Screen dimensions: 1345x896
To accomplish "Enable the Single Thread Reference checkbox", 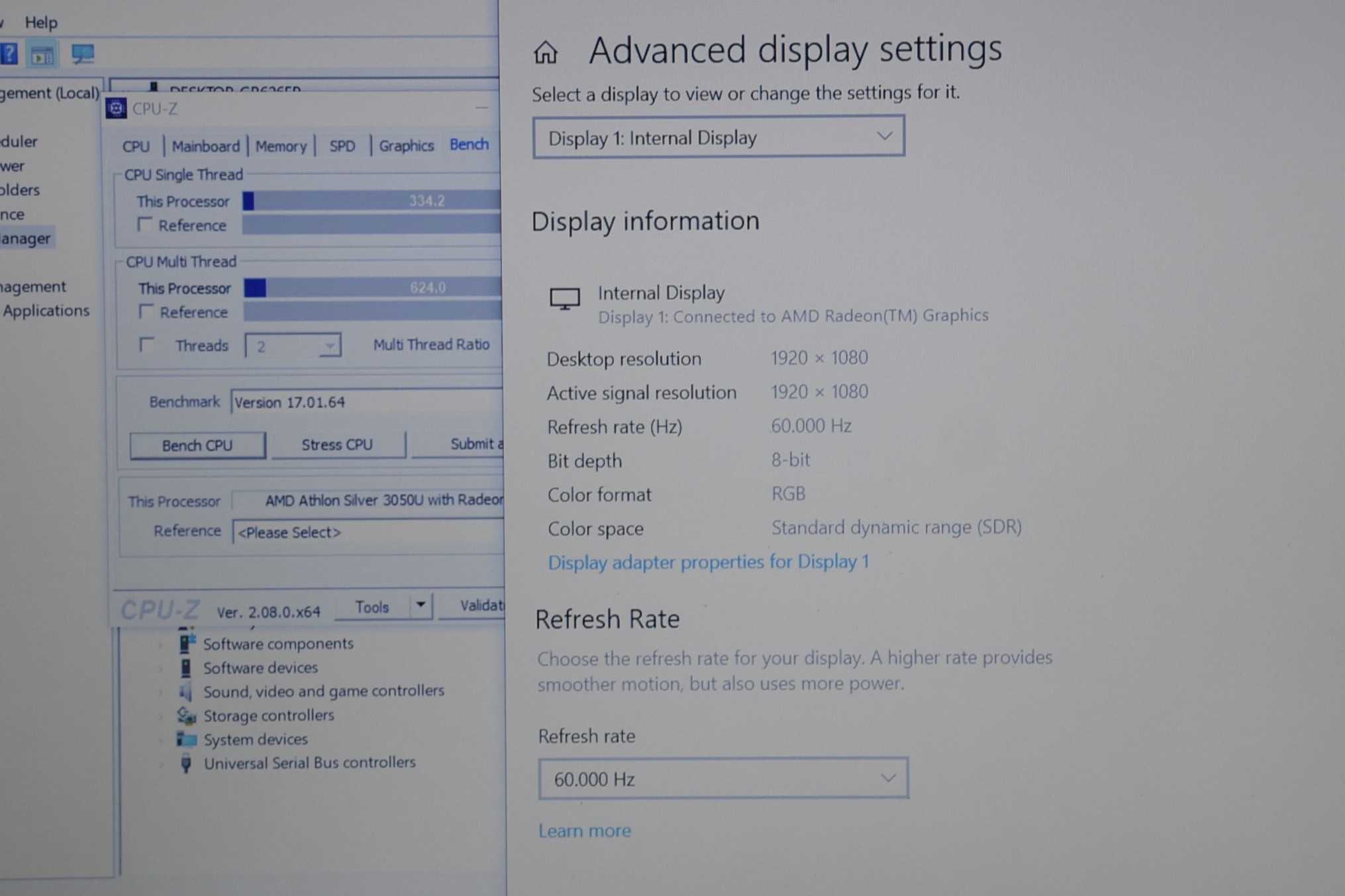I will coord(144,224).
